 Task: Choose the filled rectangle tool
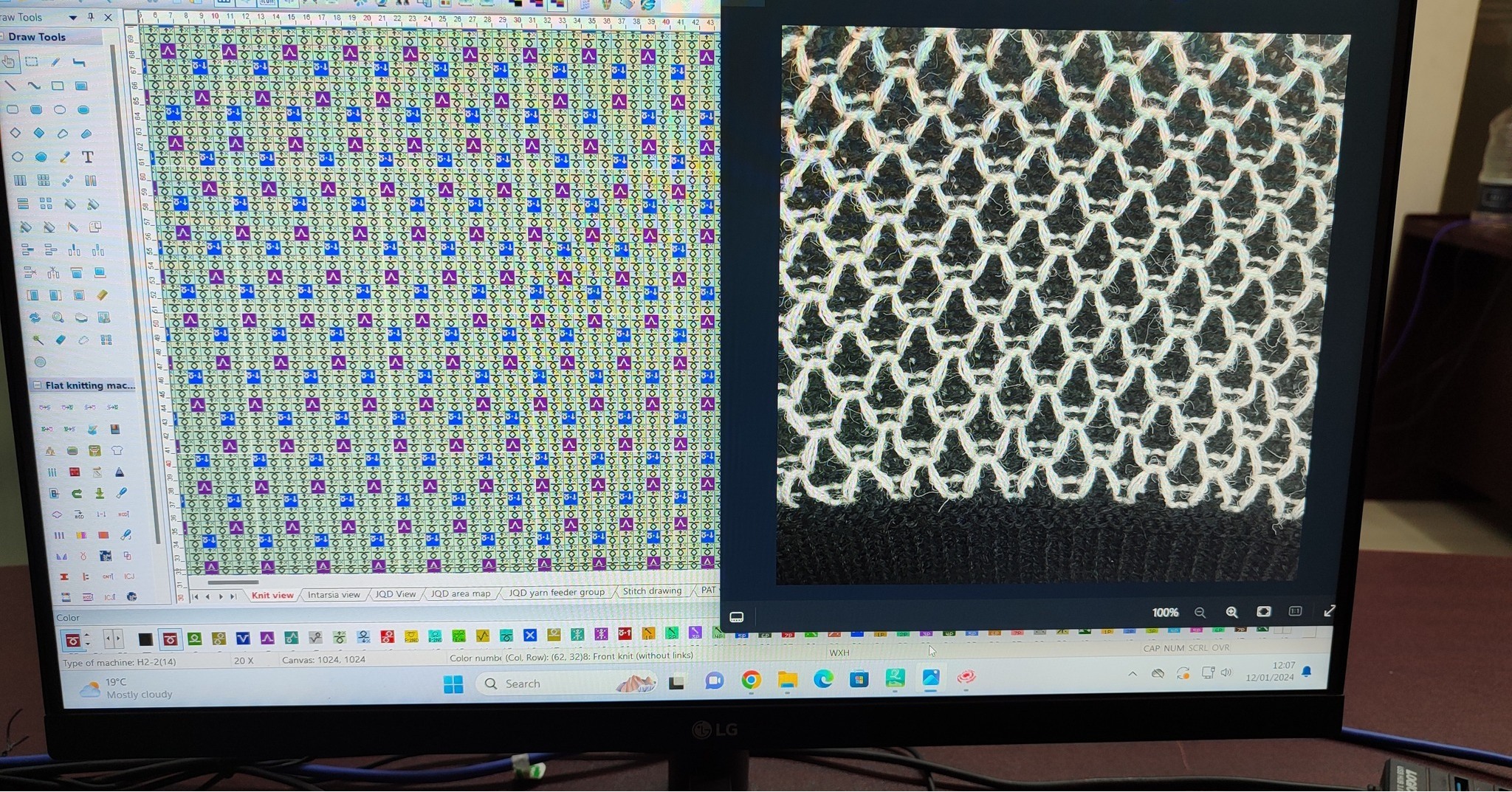point(81,86)
